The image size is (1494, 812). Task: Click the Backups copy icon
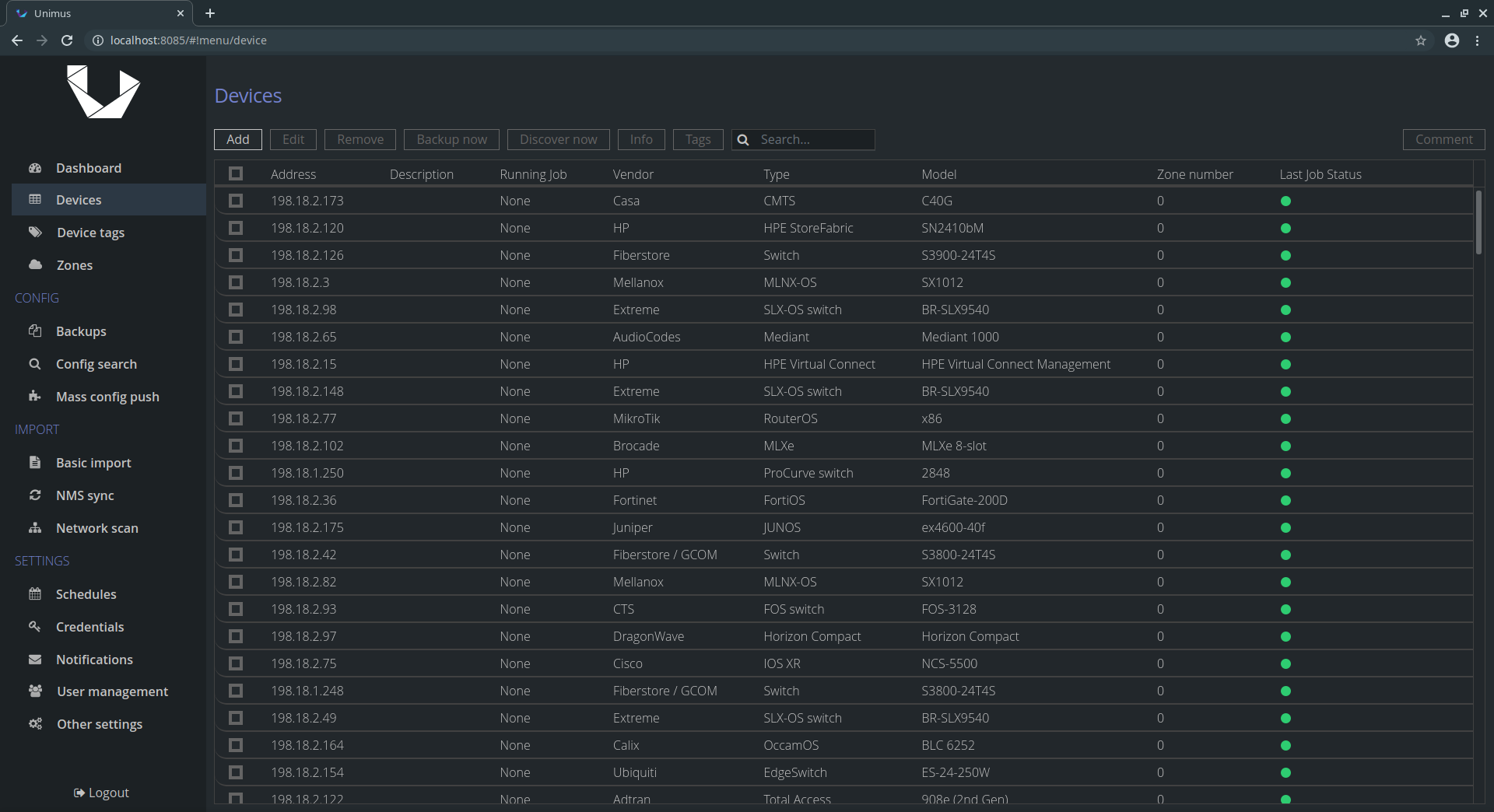tap(35, 331)
